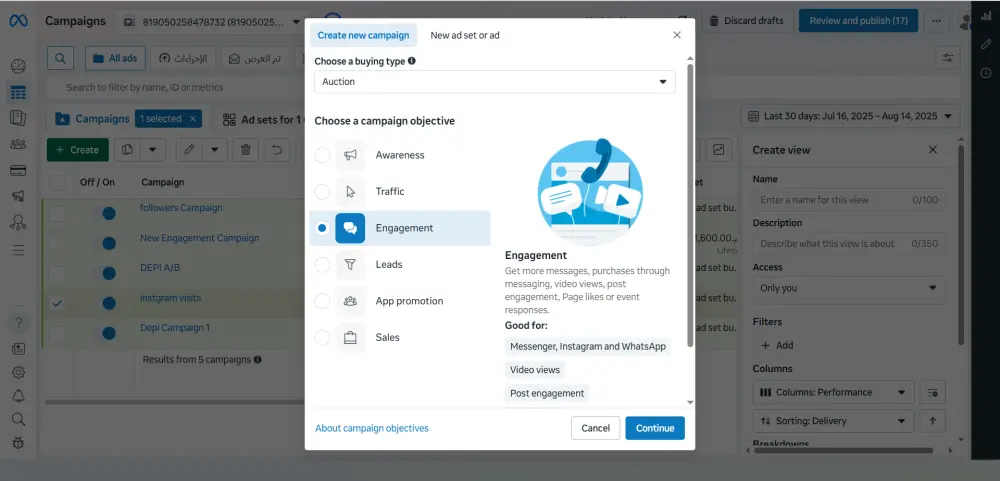
Task: Open the Ads reporting documents icon in sidebar
Action: coord(18,118)
